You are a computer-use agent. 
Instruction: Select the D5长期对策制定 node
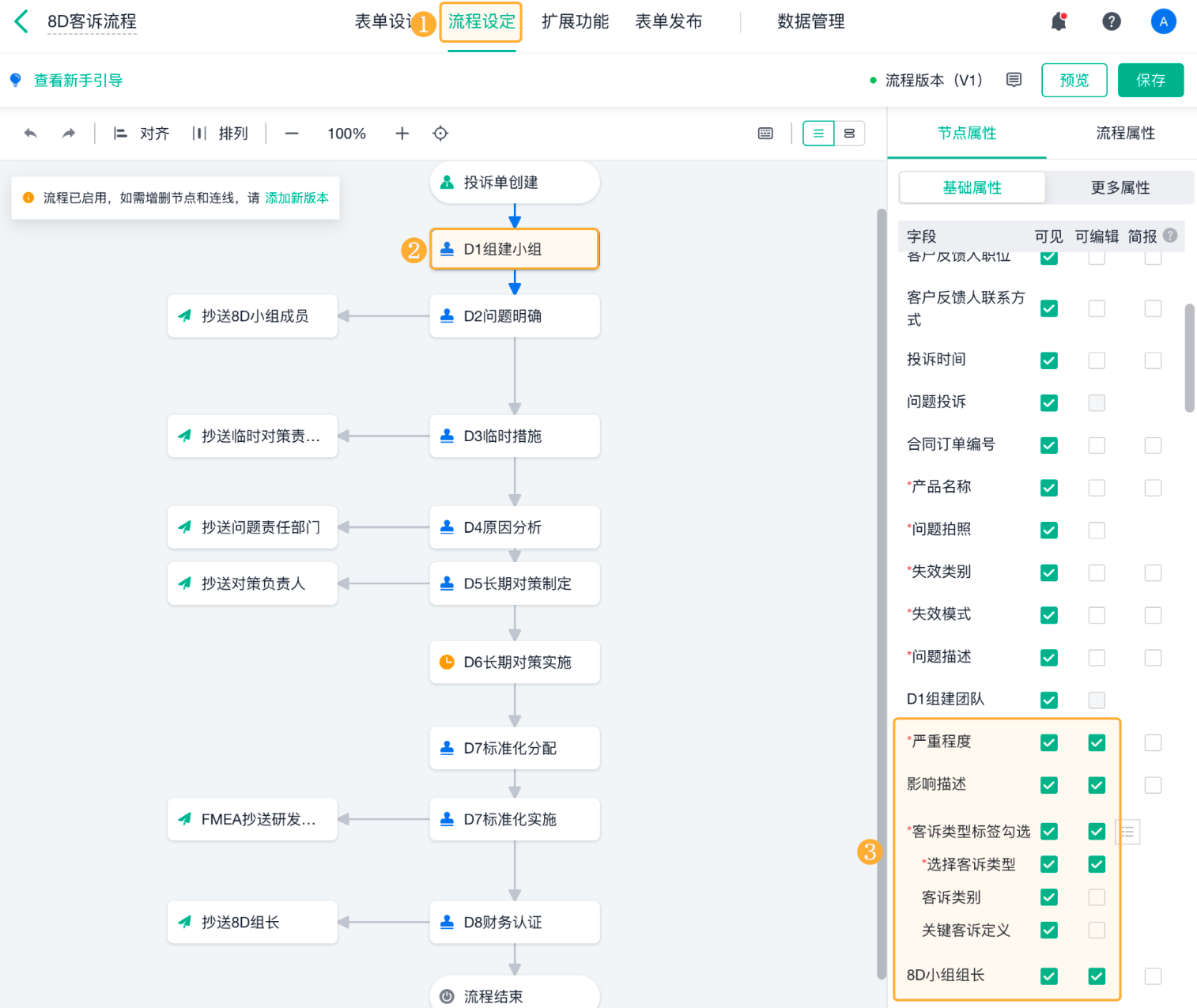click(x=515, y=583)
